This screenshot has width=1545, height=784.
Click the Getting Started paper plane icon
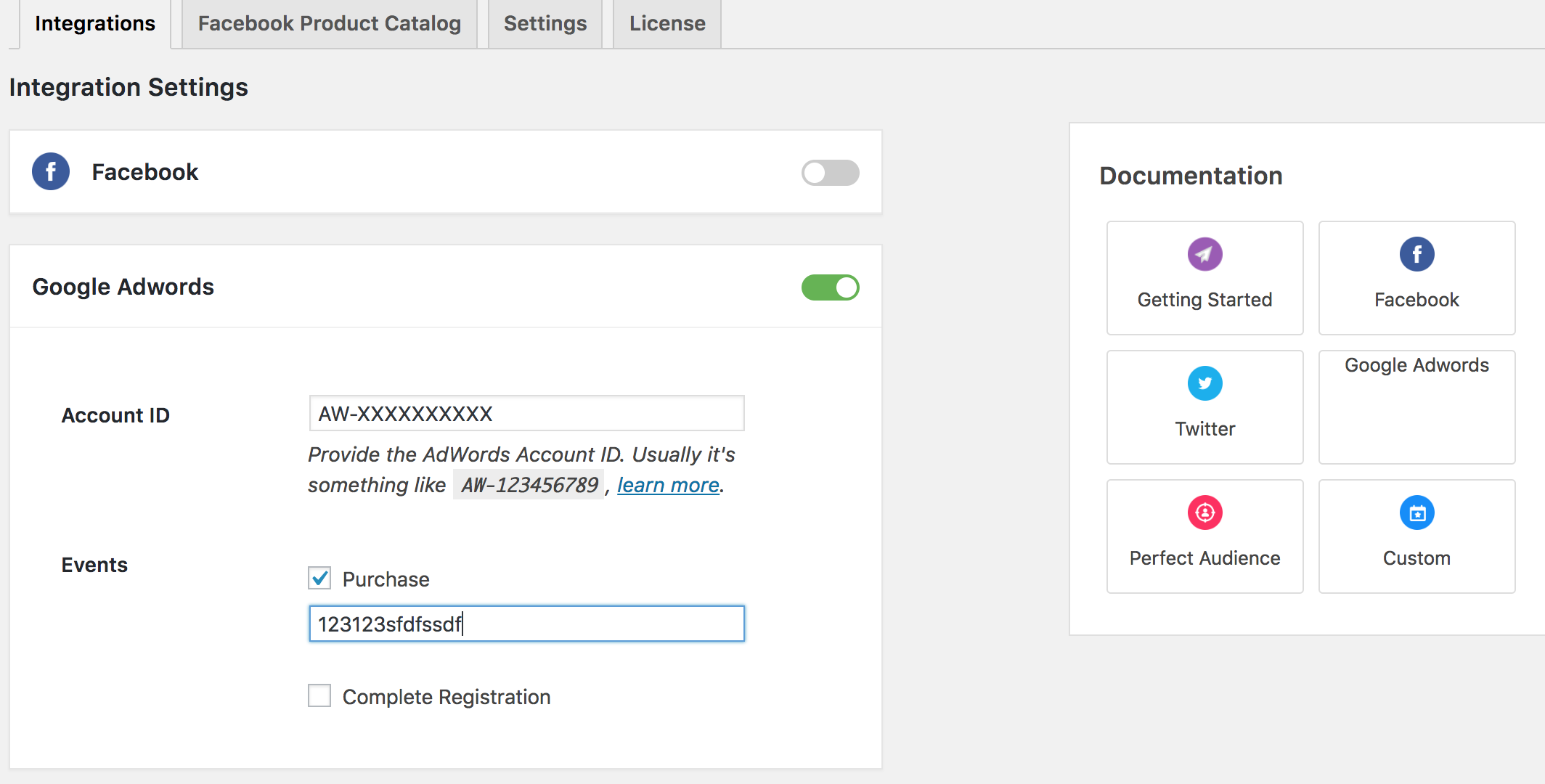(x=1204, y=254)
